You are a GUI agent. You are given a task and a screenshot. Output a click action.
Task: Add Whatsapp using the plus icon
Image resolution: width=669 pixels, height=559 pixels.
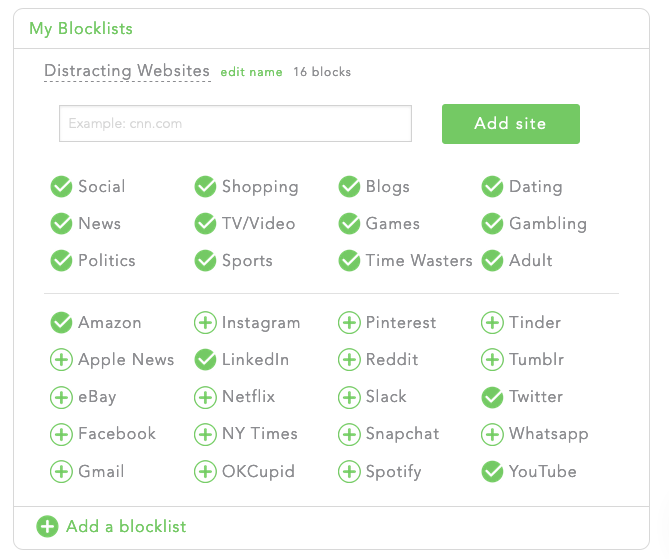pos(492,434)
